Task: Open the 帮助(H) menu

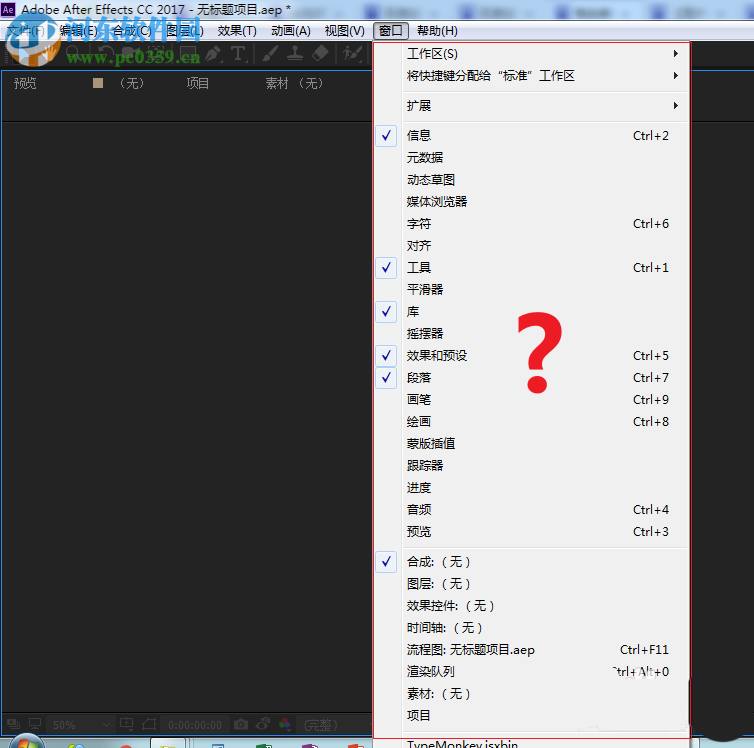Action: pyautogui.click(x=437, y=31)
